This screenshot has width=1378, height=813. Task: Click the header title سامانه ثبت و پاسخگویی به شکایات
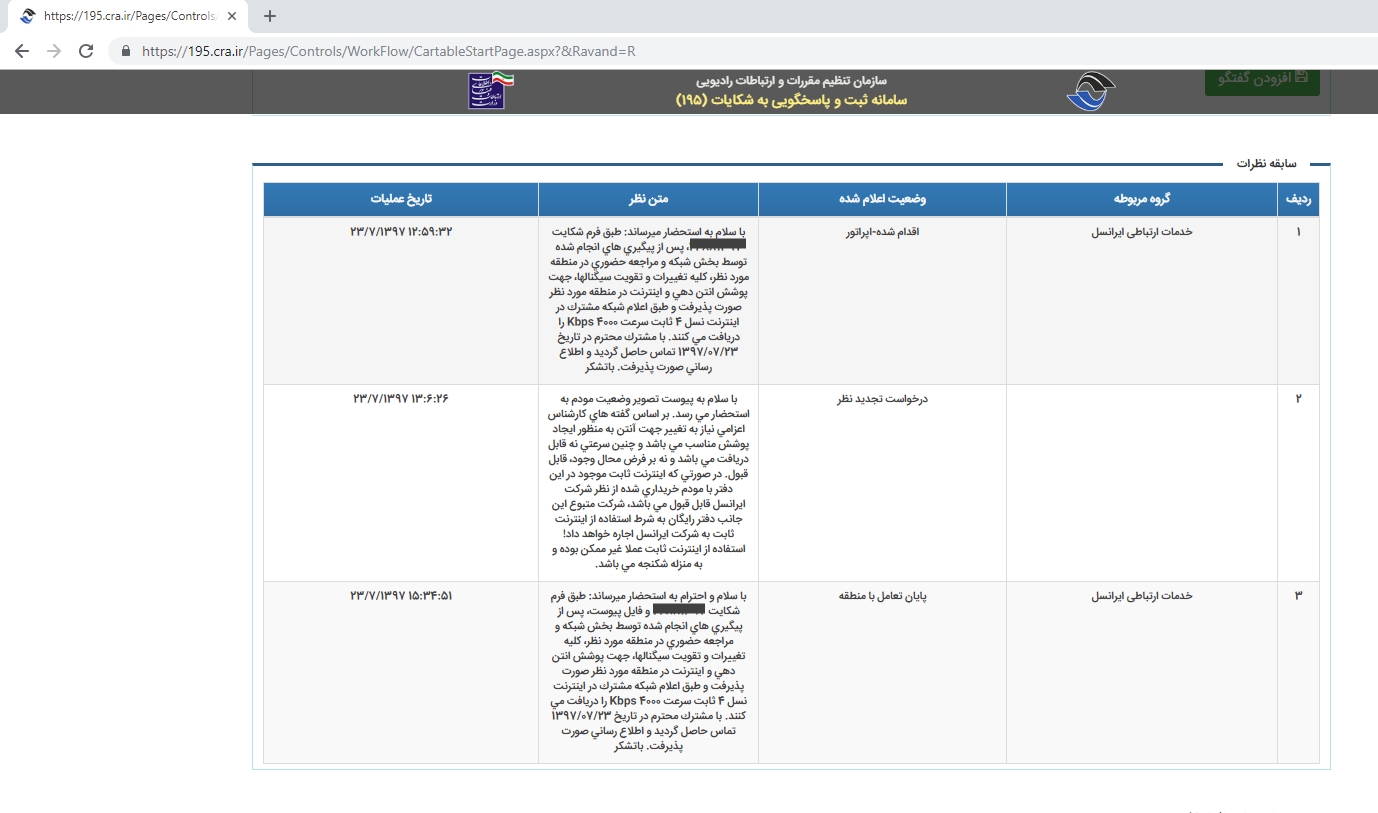click(x=791, y=100)
